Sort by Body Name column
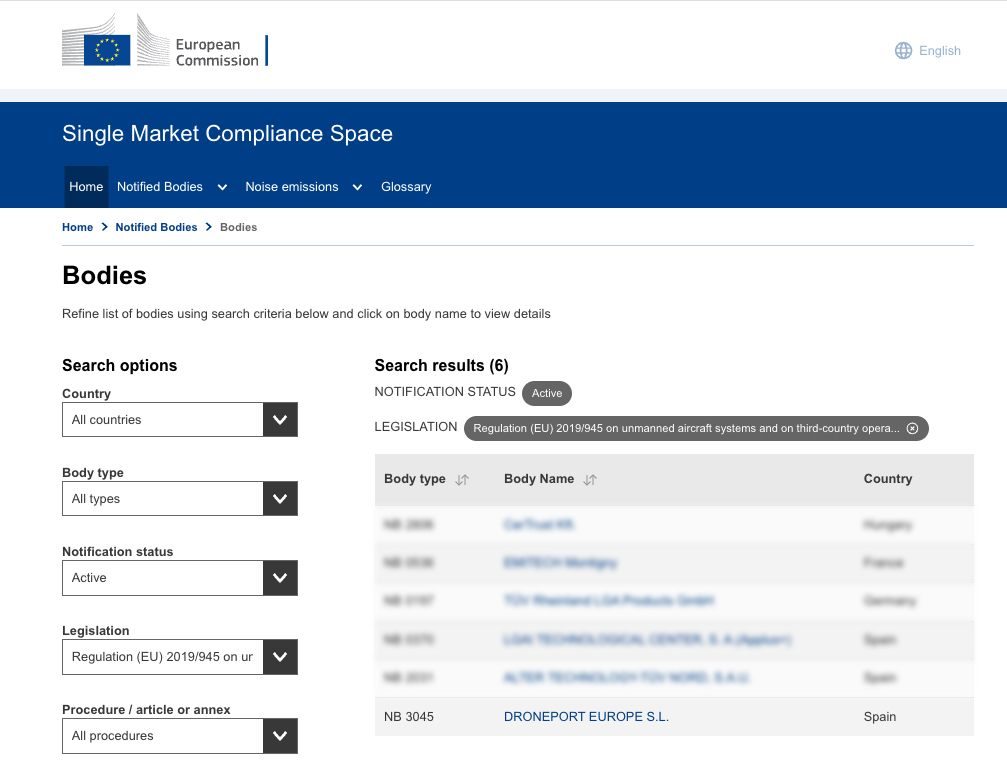Screen dimensions: 1007x778 pyautogui.click(x=590, y=479)
